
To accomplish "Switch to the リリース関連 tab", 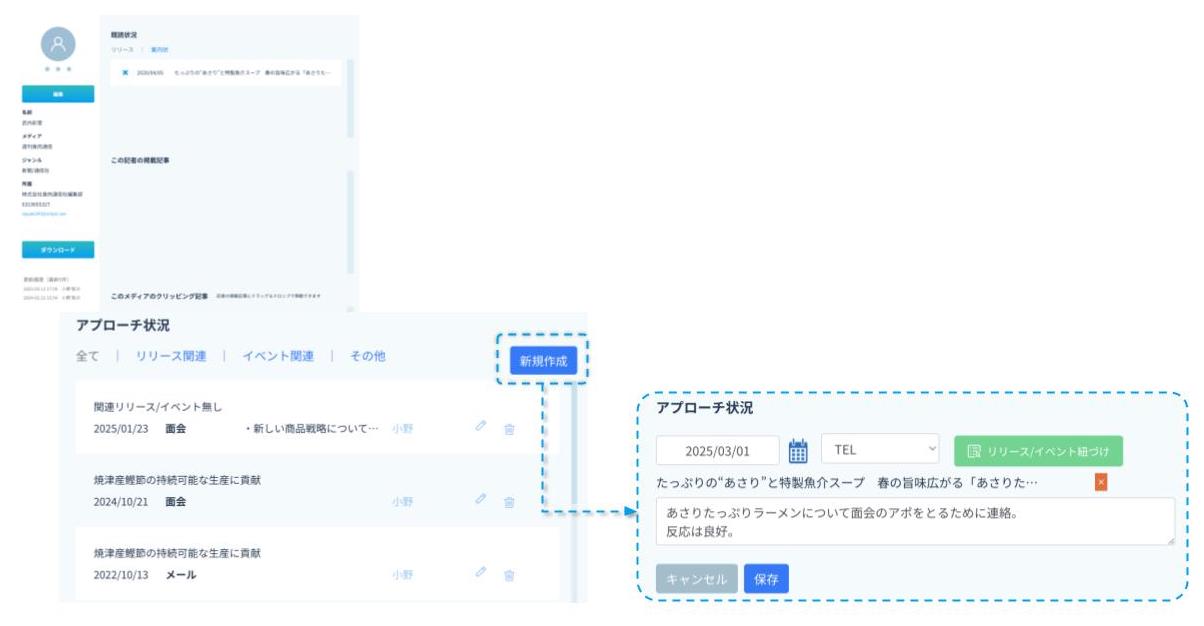I will [x=169, y=356].
